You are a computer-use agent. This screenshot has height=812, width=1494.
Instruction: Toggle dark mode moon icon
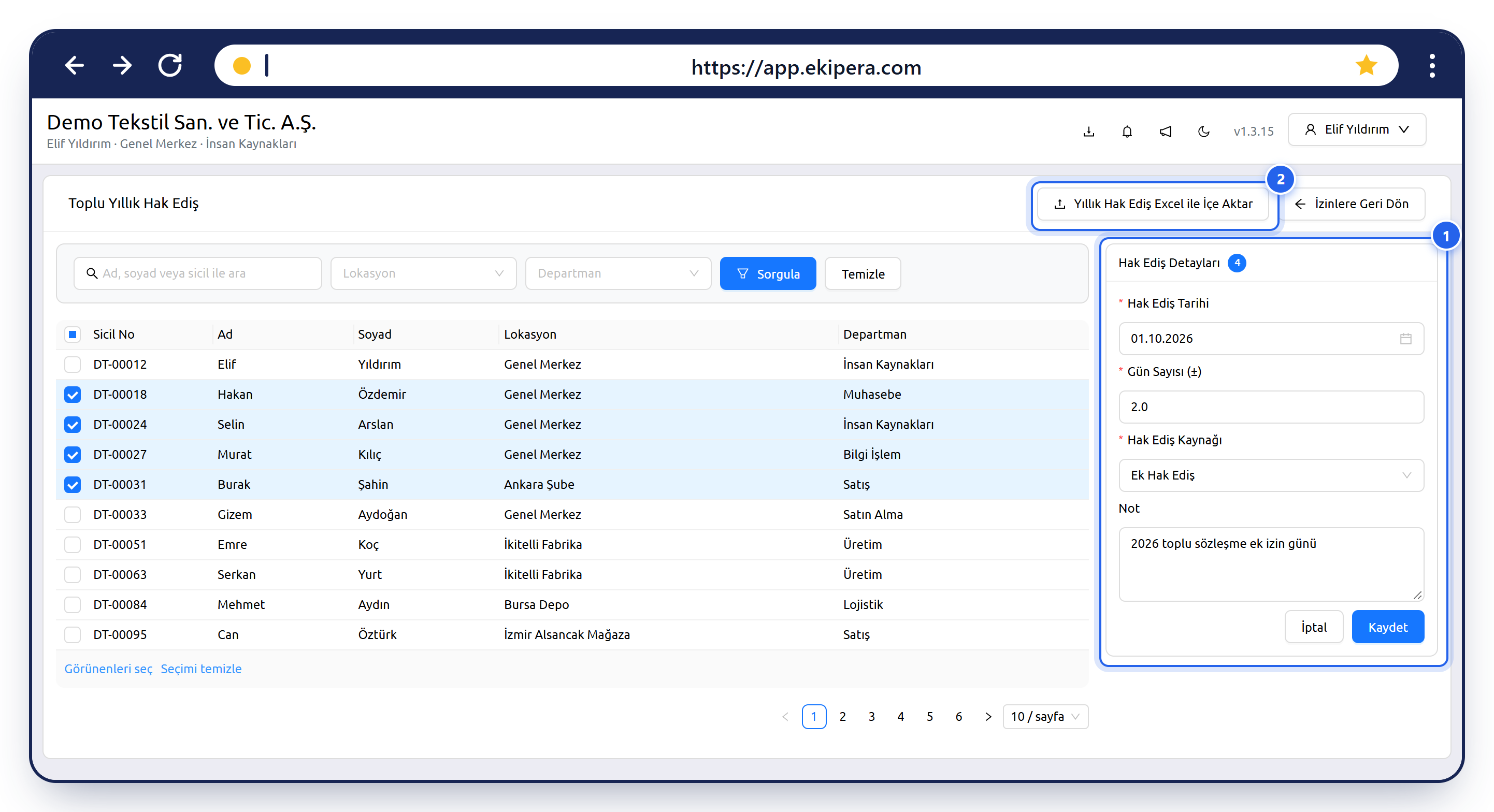tap(1203, 132)
